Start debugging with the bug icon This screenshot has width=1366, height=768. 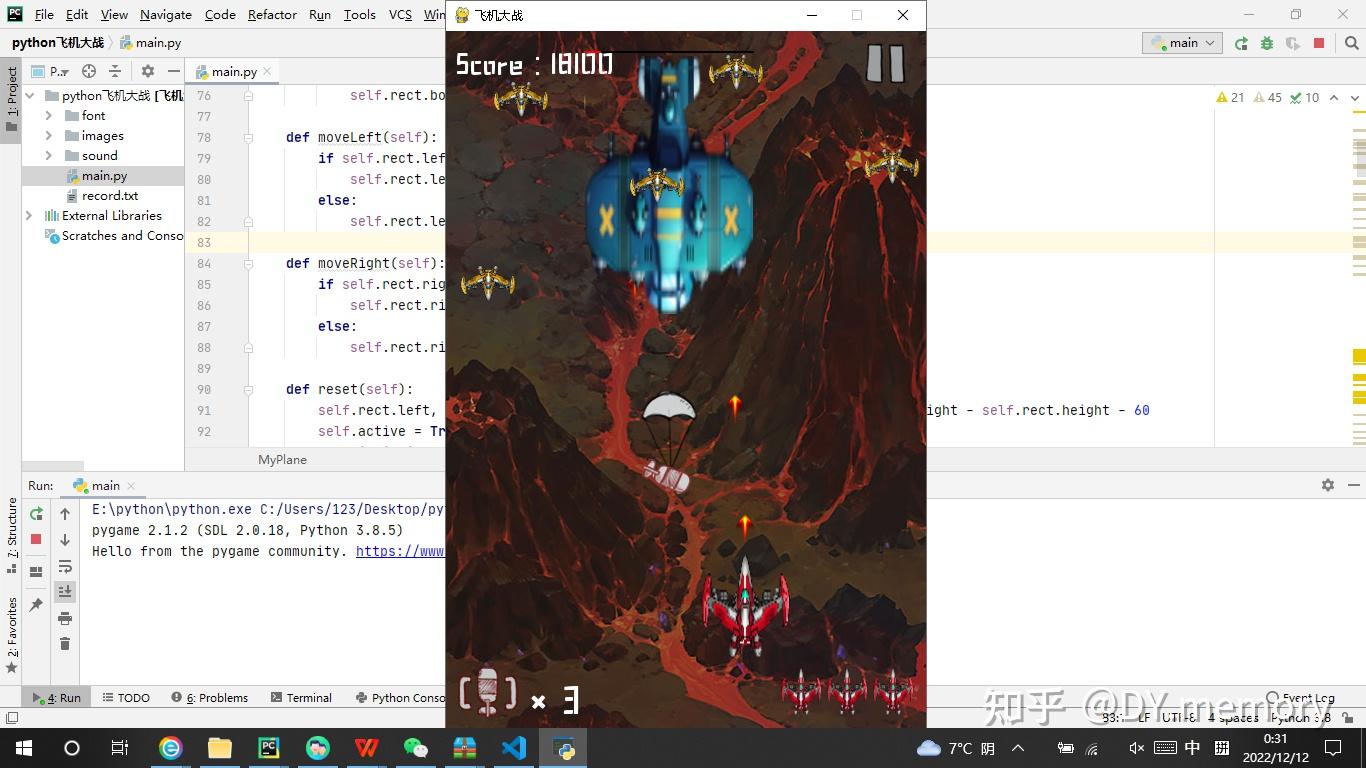tap(1267, 43)
